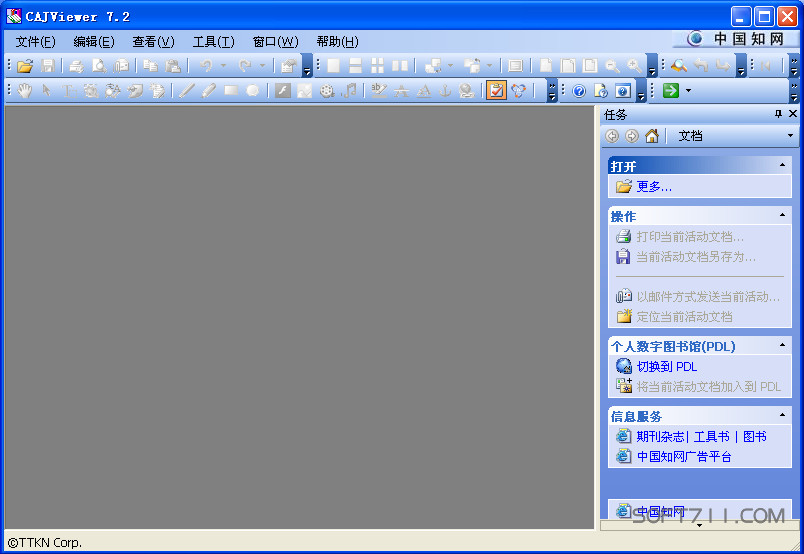Click 当前活动文档另存为... item
Screen dimensions: 804x554
(696, 257)
